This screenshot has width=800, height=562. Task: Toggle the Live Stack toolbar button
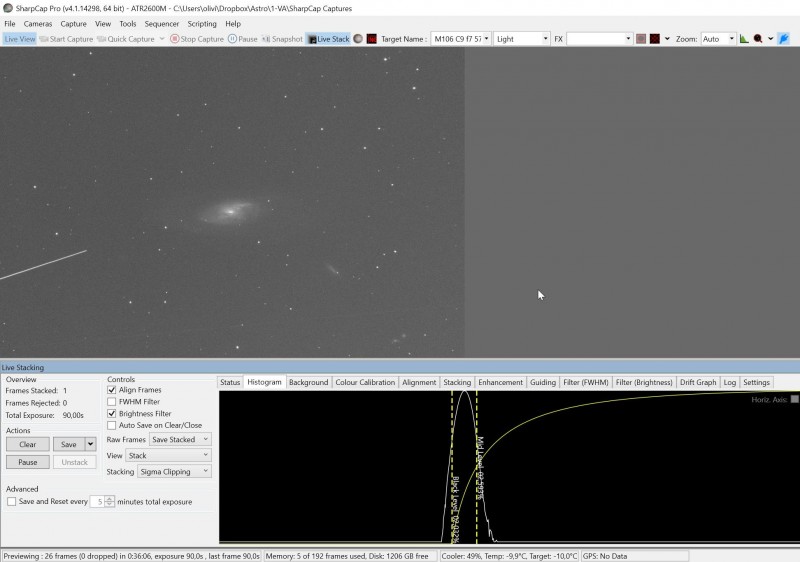[x=328, y=39]
